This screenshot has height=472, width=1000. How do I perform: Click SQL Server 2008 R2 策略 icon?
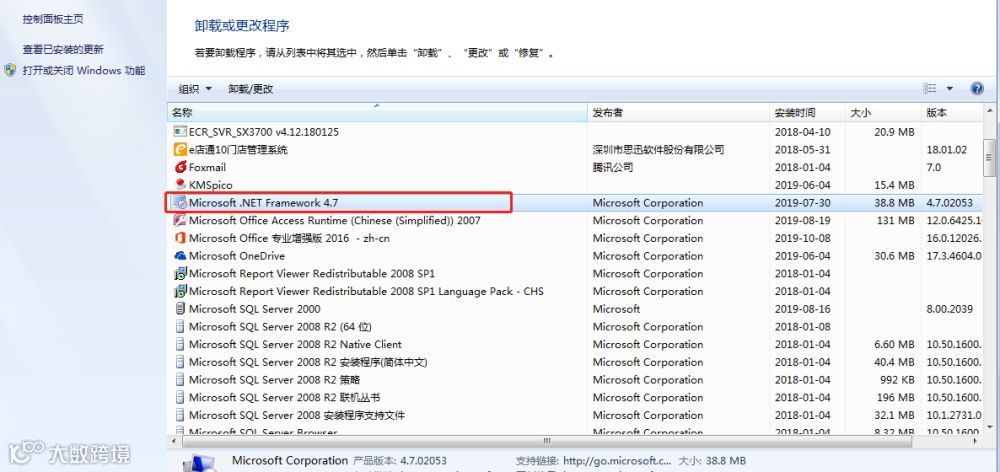coord(180,380)
